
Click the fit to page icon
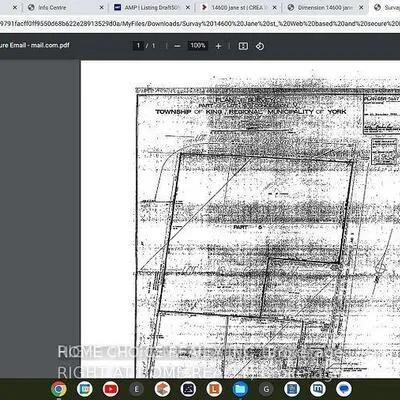243,46
